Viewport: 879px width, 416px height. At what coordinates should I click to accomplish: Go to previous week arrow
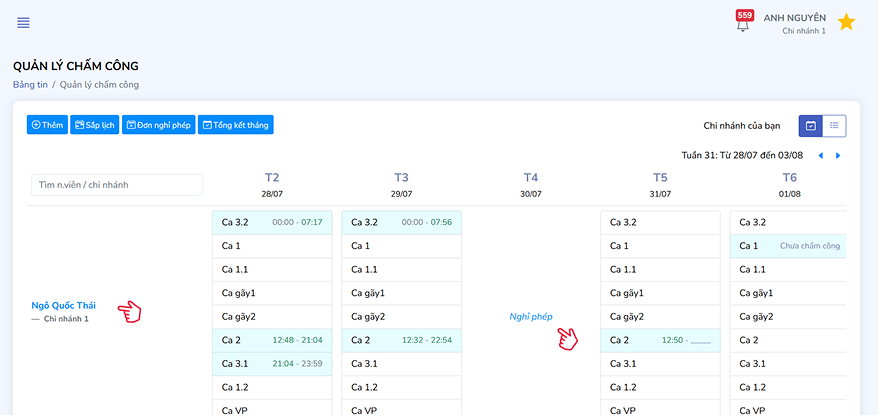[x=821, y=156]
